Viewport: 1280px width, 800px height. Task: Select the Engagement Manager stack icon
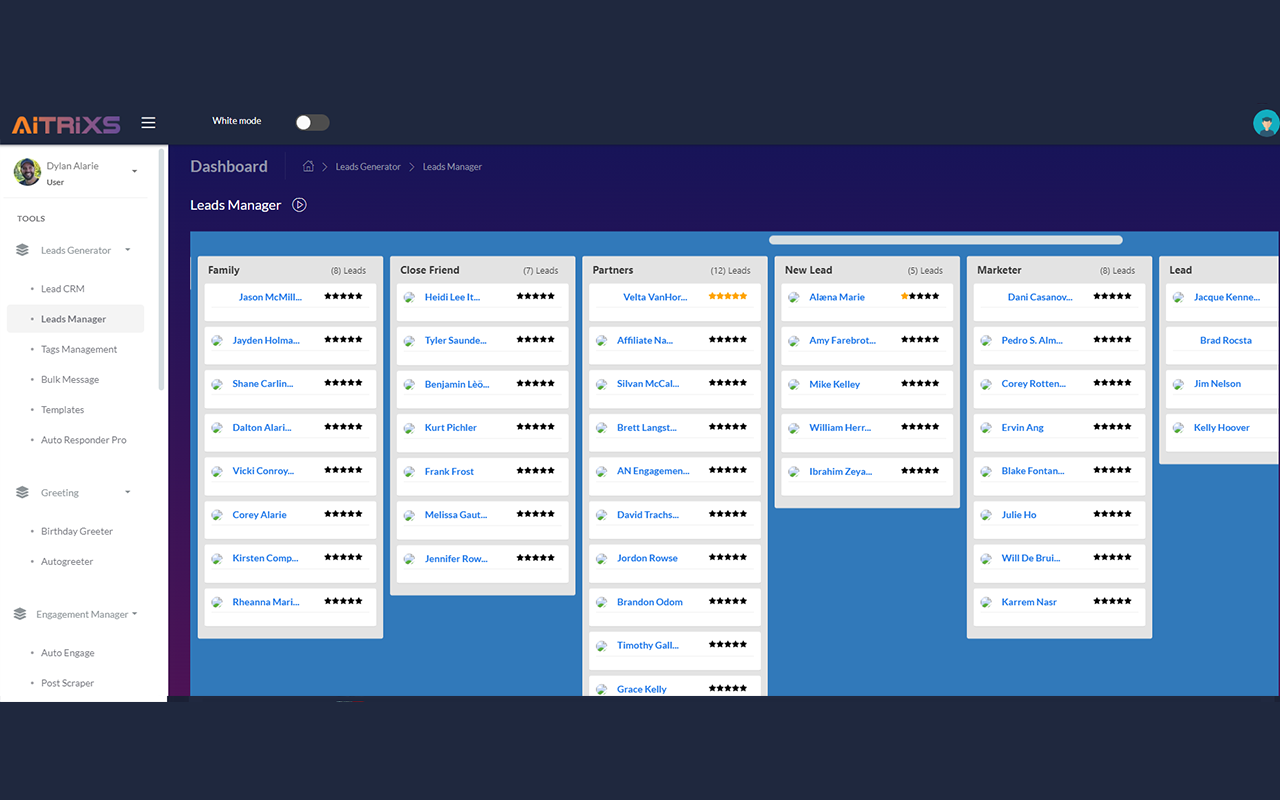click(x=22, y=613)
